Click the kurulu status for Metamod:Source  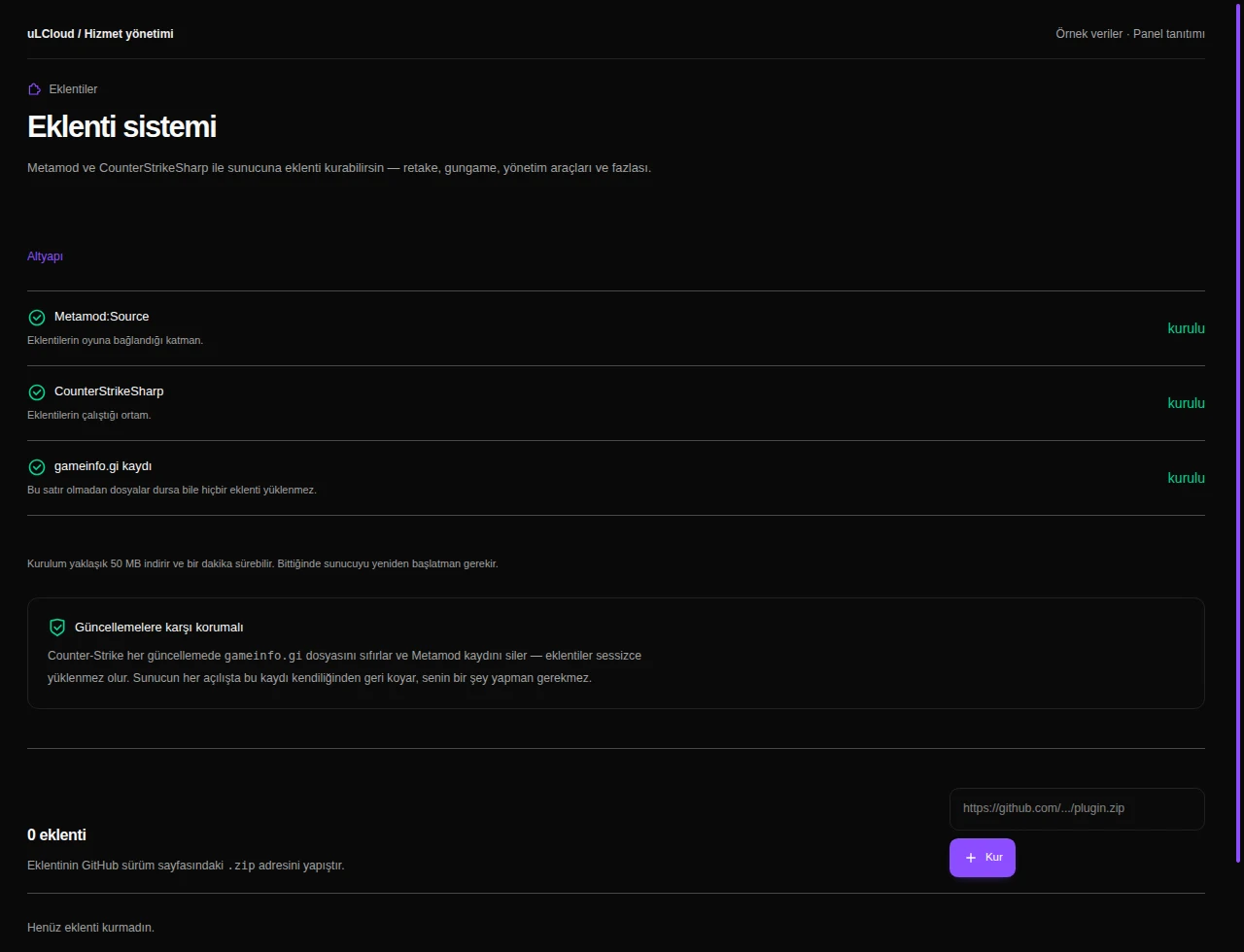(1186, 328)
